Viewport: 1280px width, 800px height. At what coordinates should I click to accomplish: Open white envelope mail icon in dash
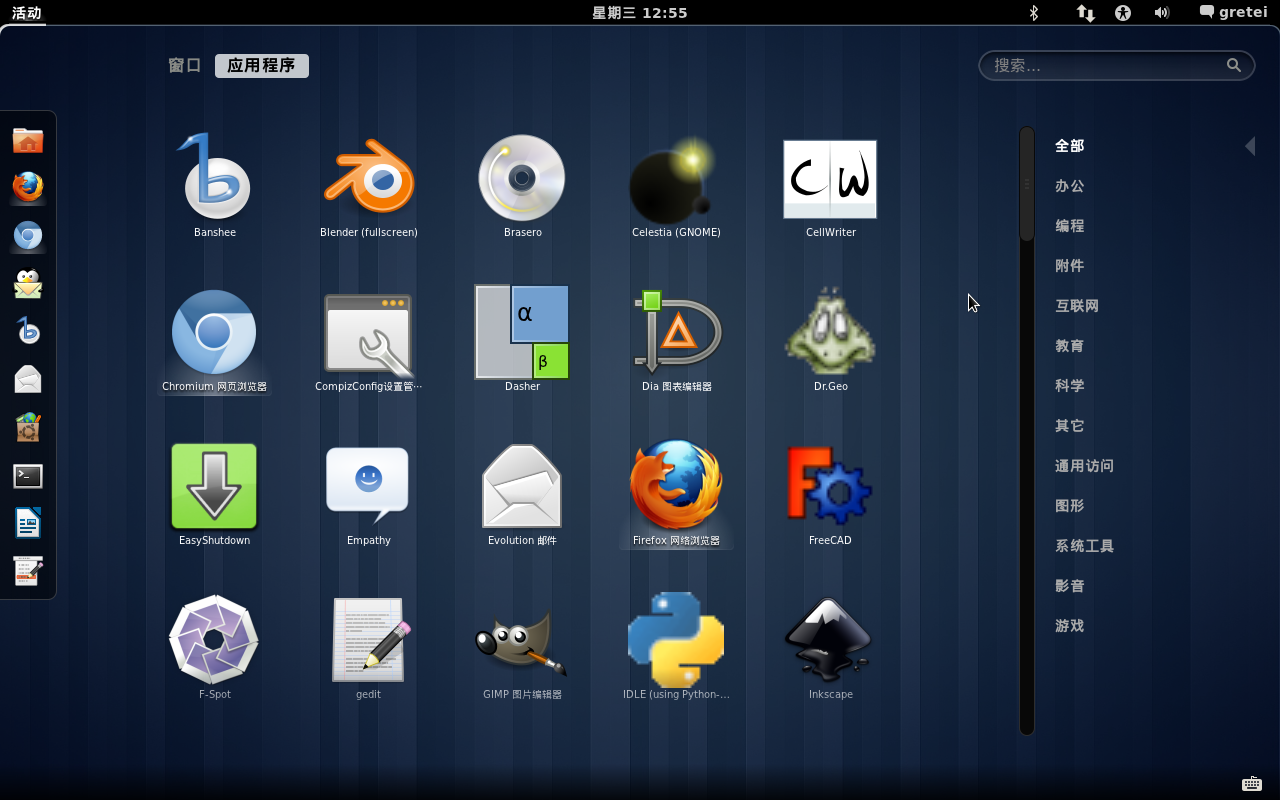point(28,379)
